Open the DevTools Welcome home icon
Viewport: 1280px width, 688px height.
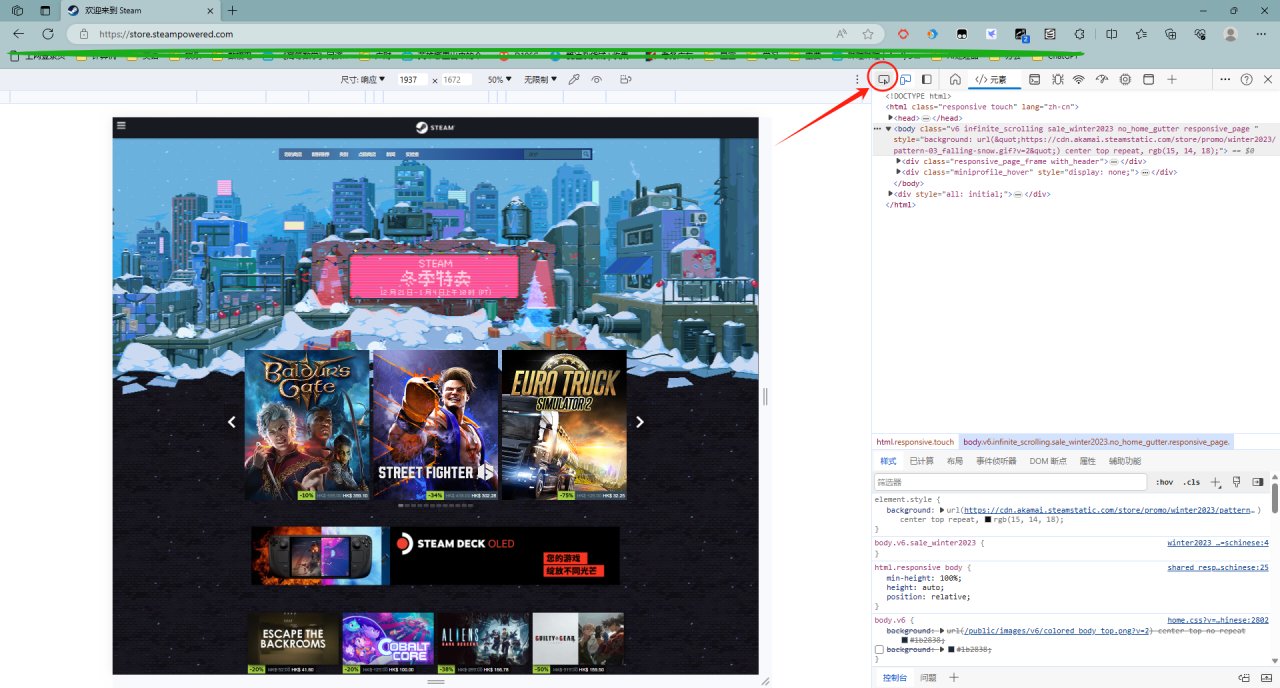click(955, 79)
